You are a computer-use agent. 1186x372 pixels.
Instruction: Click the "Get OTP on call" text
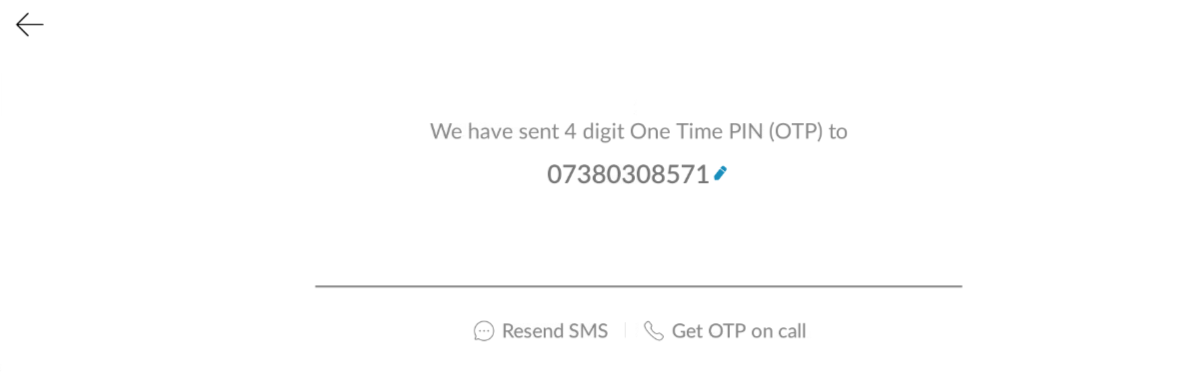coord(739,331)
